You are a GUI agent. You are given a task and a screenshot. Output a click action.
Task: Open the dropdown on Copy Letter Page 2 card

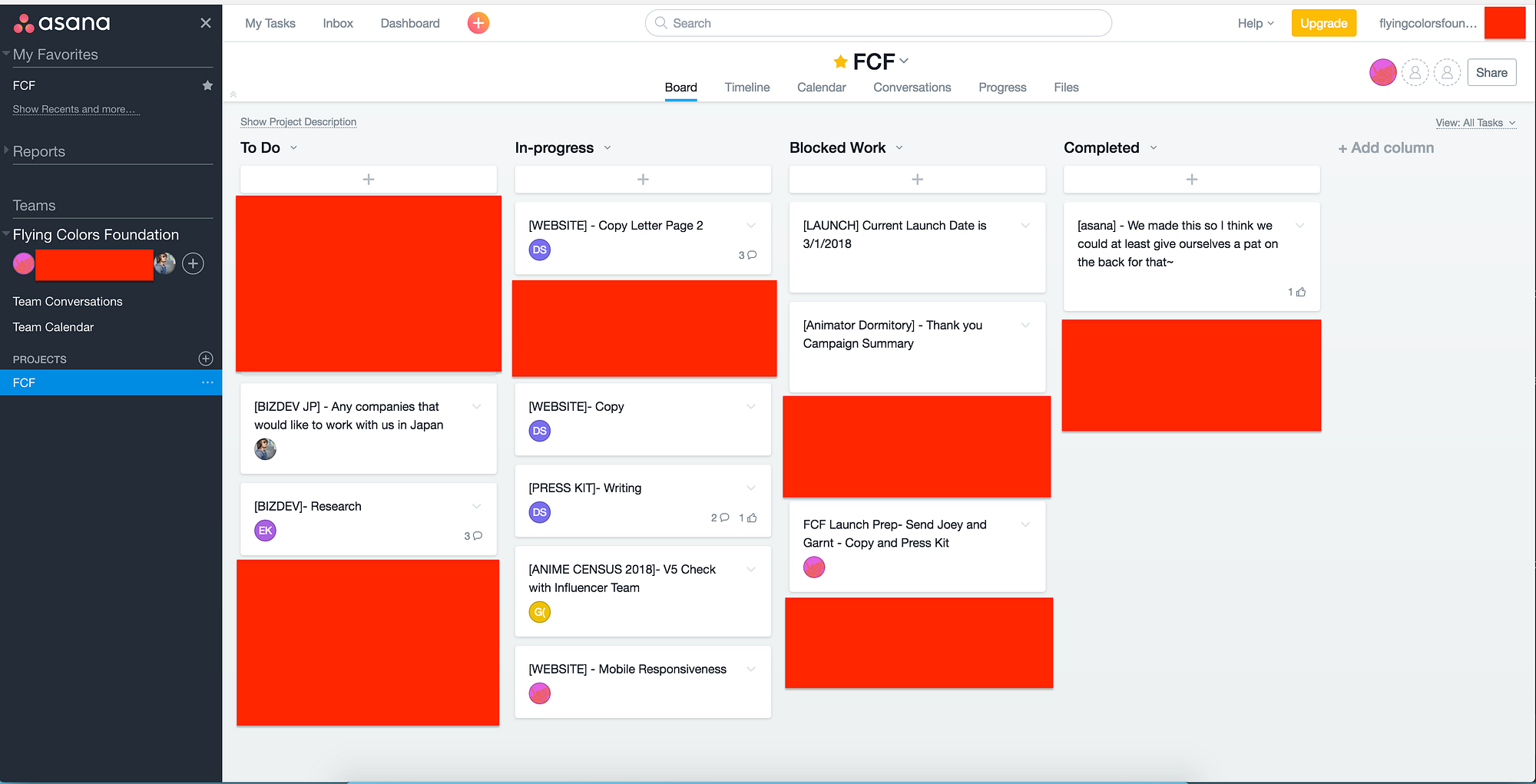[x=751, y=225]
